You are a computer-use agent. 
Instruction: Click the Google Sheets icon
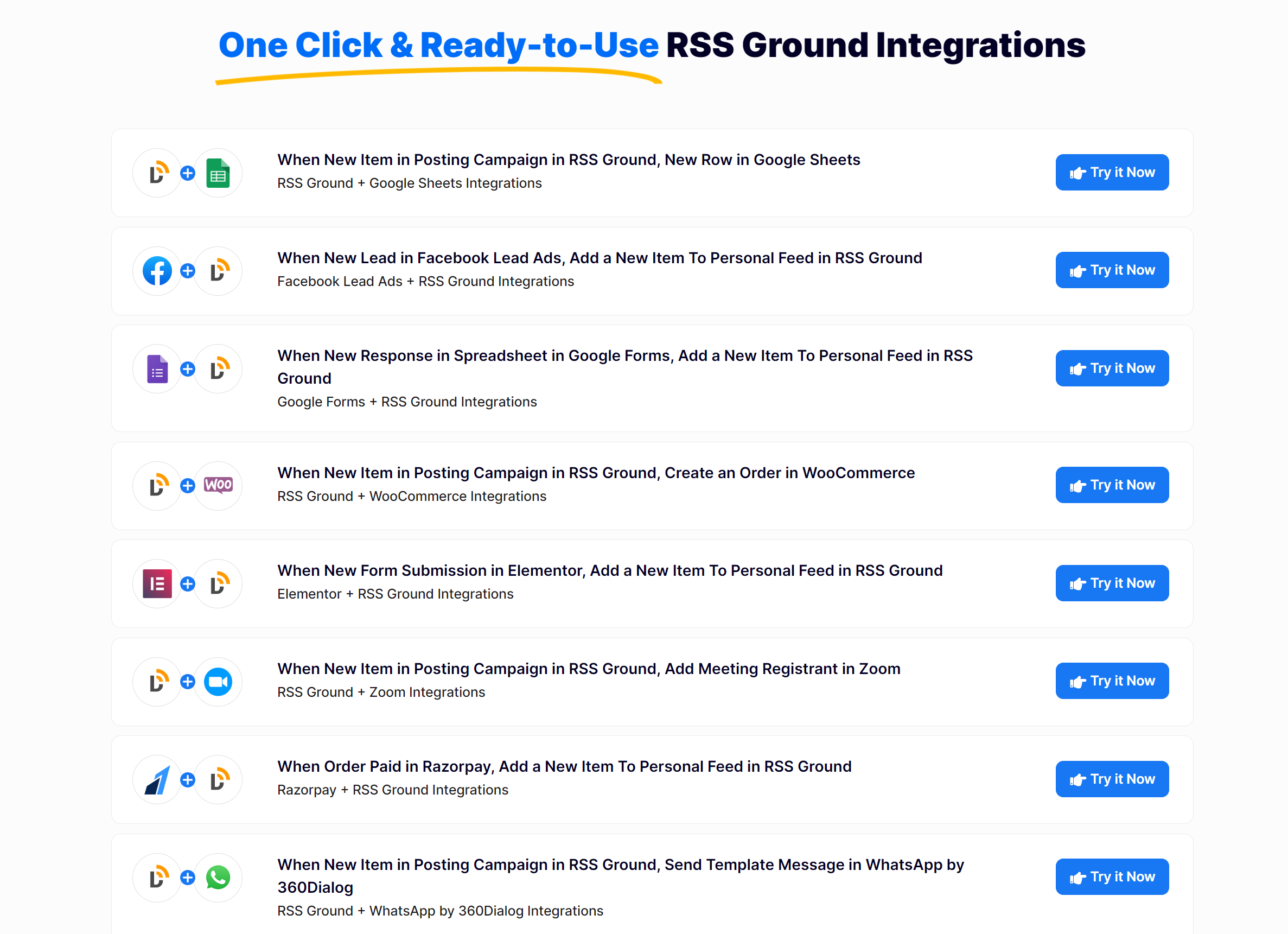point(218,173)
